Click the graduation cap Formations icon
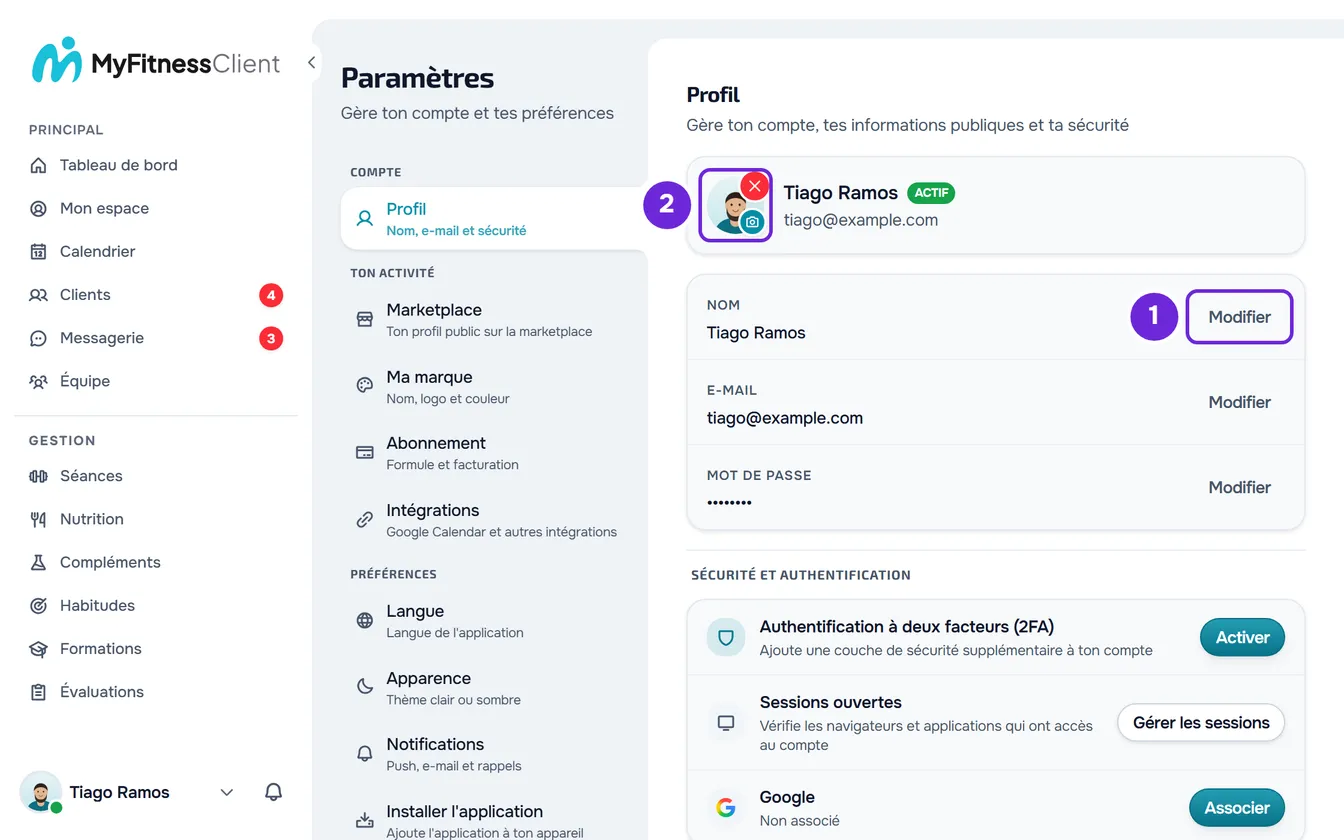This screenshot has width=1344, height=840. [38, 648]
